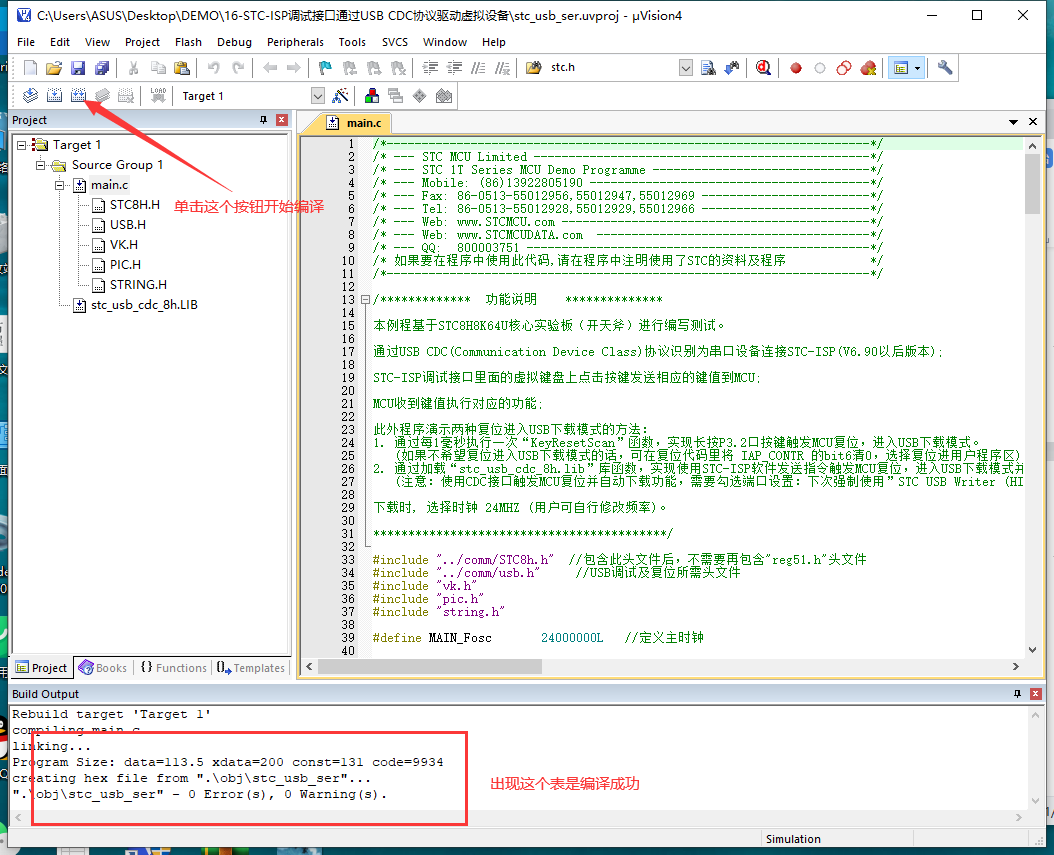
Task: Click the Redo toolbar icon
Action: tap(238, 68)
